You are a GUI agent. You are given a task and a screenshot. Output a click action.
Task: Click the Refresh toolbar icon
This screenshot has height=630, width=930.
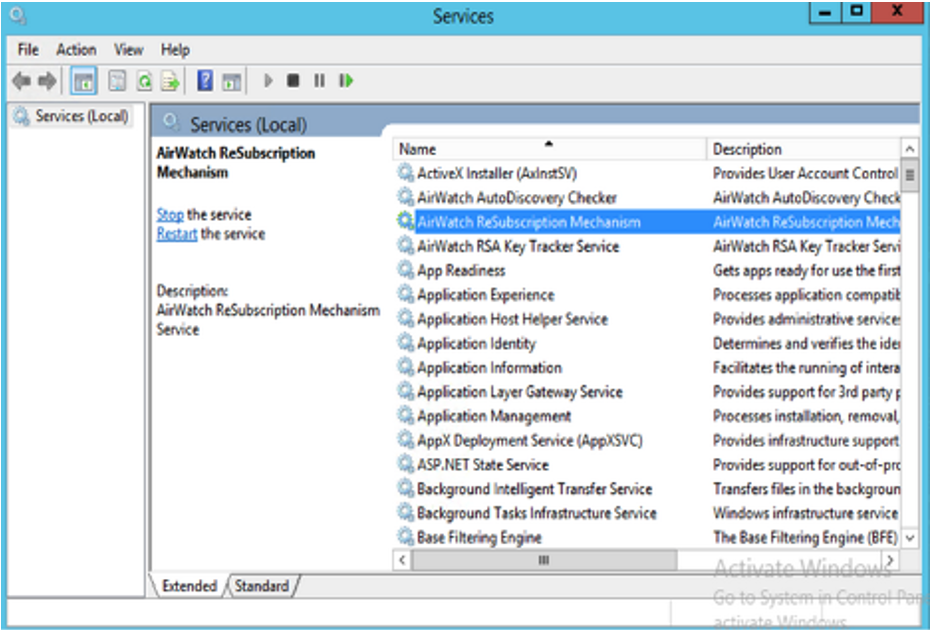[145, 81]
